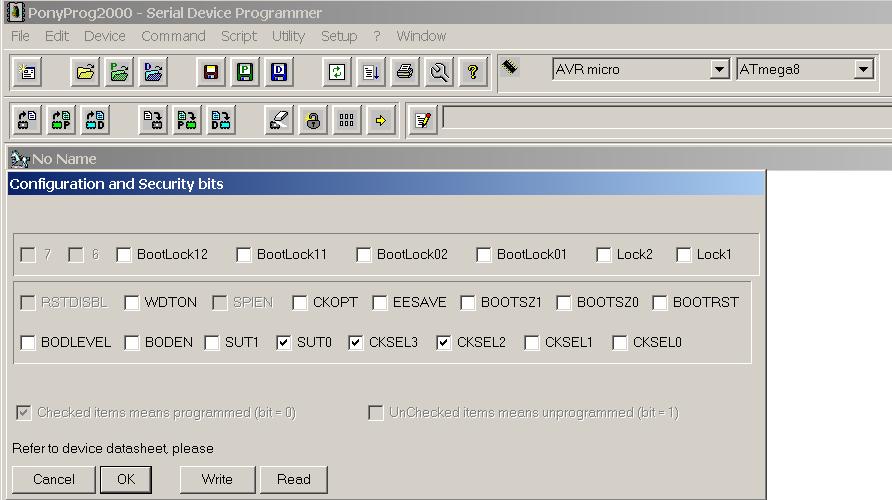Toggle the WDTON checkbox
The image size is (892, 500).
click(x=132, y=303)
